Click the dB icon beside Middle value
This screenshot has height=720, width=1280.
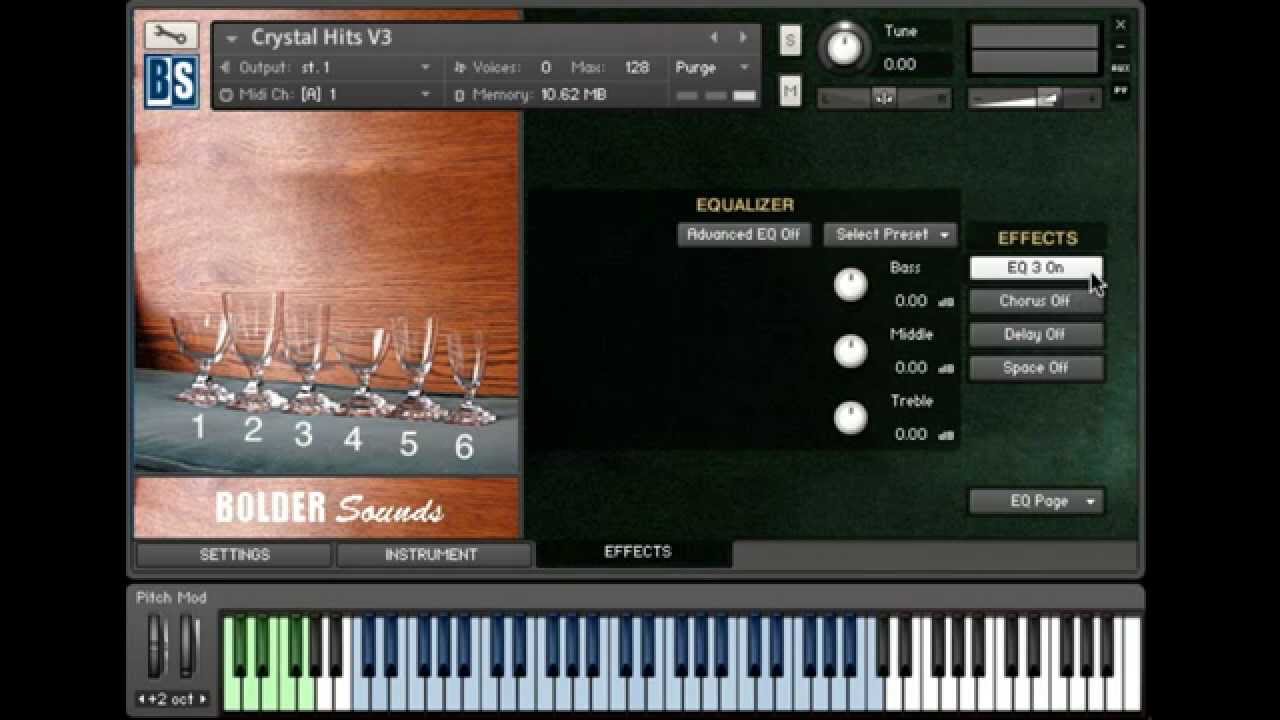click(947, 368)
